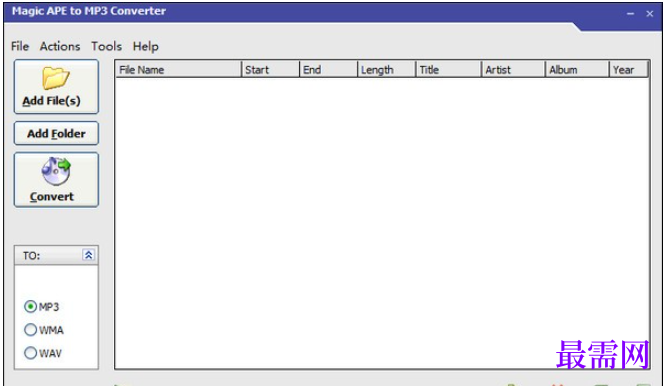Collapse the TO: panel with the chevron

pyautogui.click(x=88, y=255)
